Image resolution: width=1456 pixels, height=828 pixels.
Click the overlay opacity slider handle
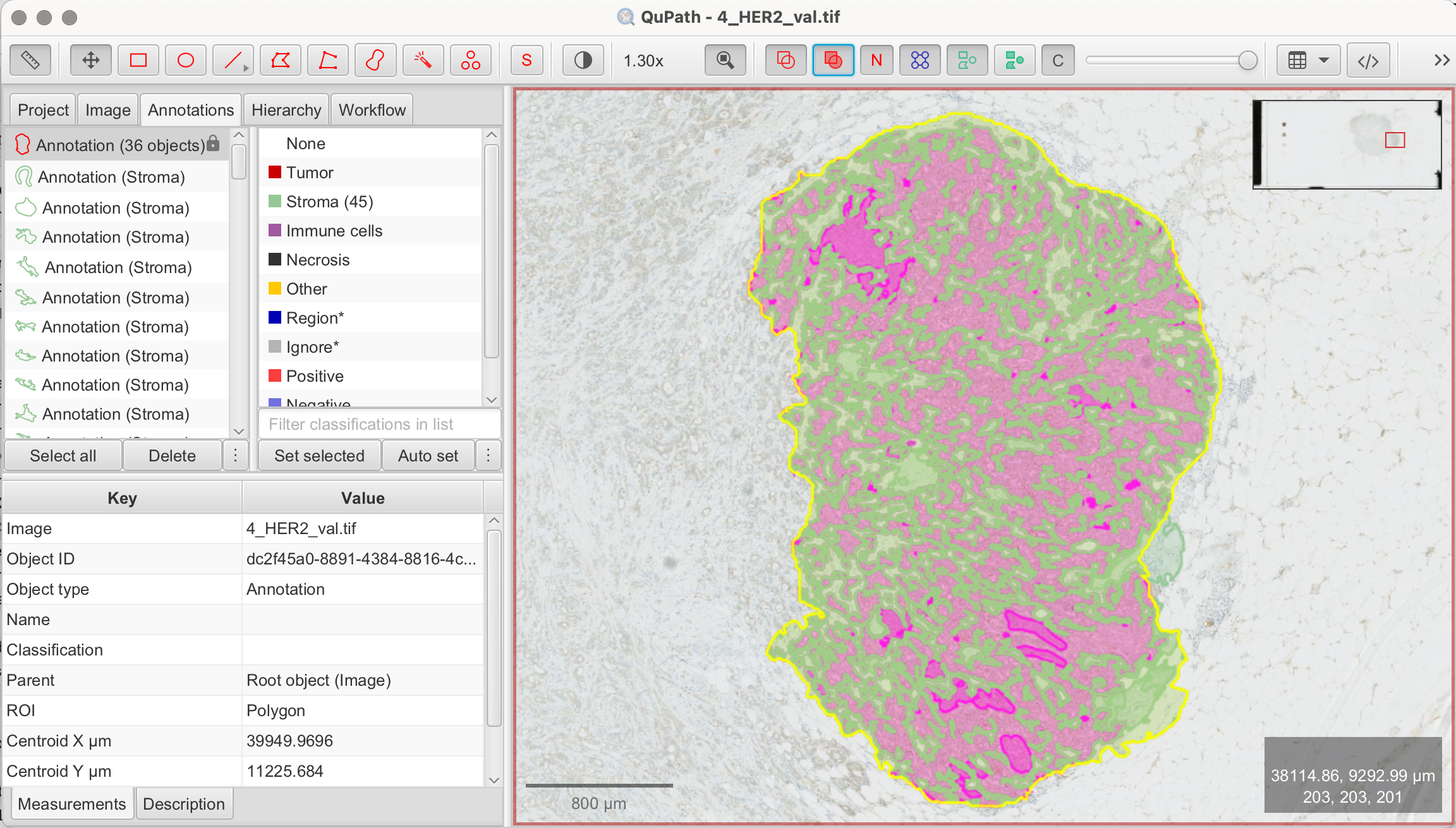(x=1247, y=61)
